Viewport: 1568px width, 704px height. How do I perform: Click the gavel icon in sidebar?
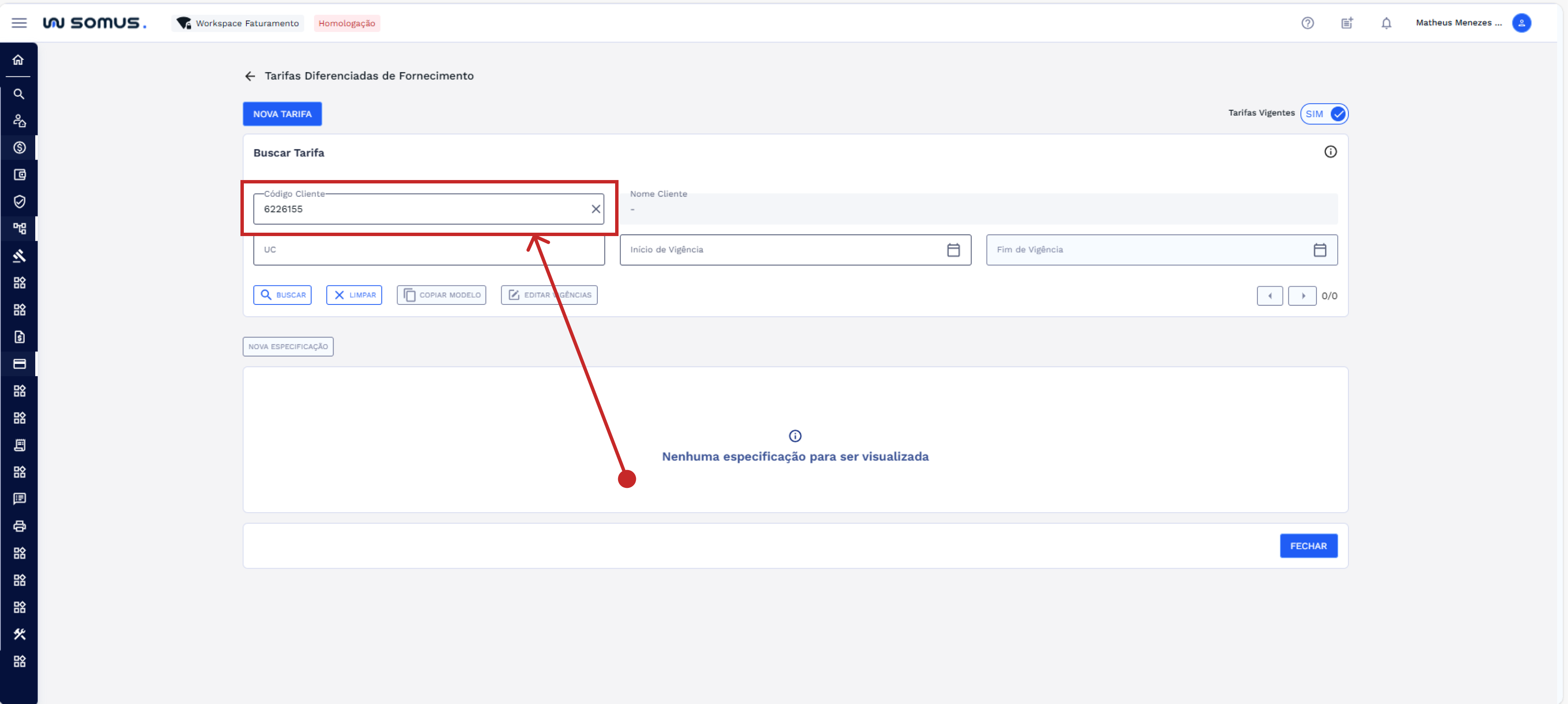[19, 256]
